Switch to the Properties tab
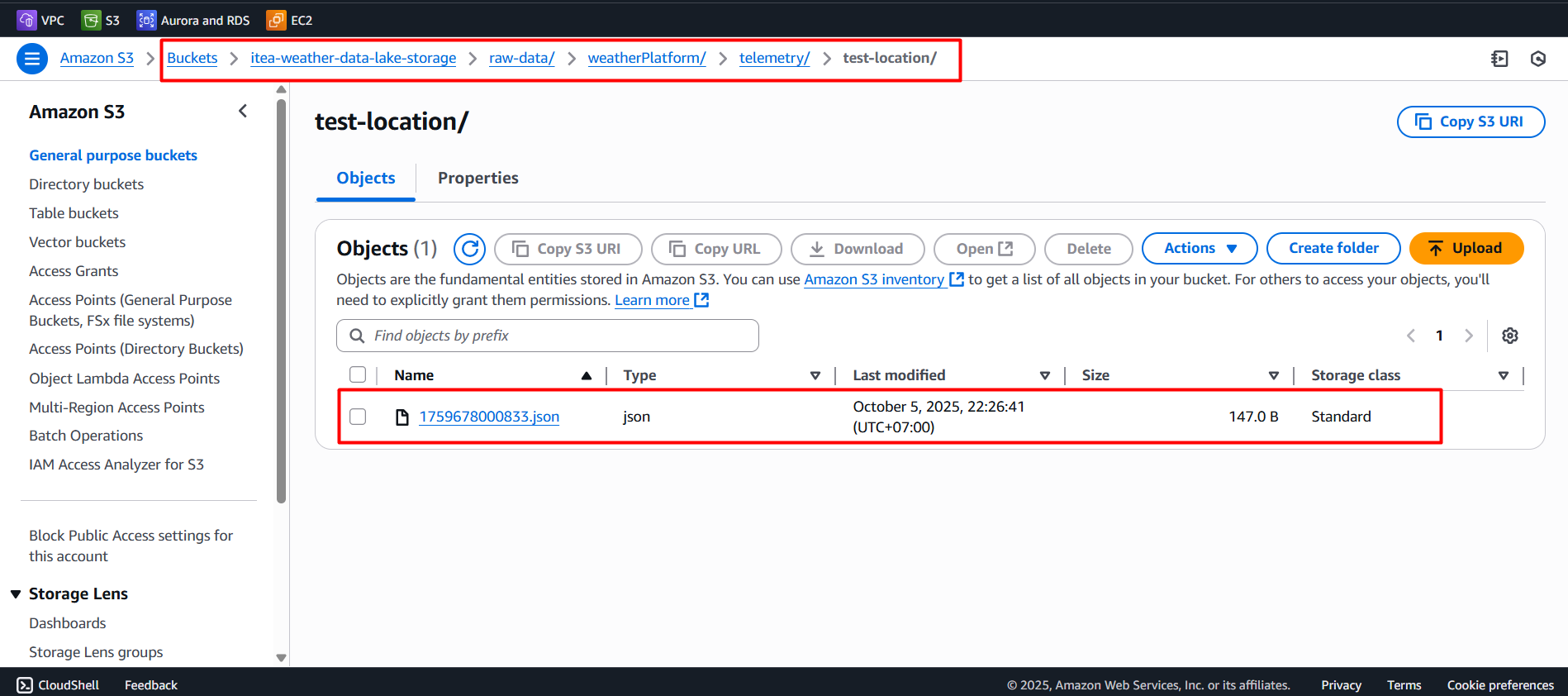 click(x=478, y=178)
